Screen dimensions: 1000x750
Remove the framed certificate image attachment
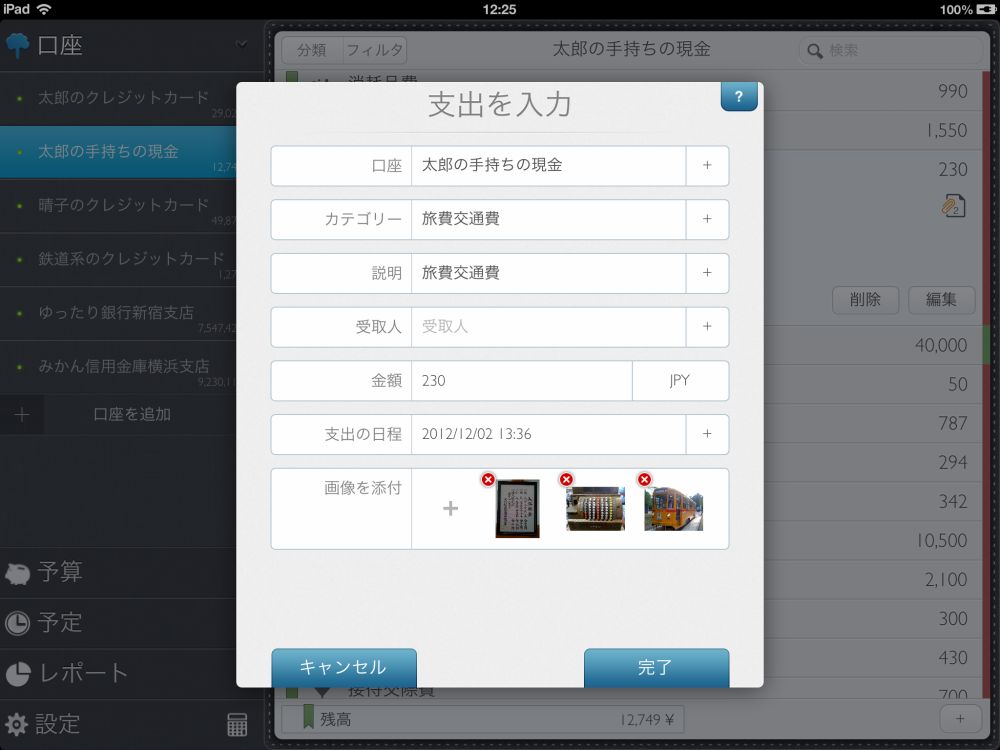click(x=488, y=480)
